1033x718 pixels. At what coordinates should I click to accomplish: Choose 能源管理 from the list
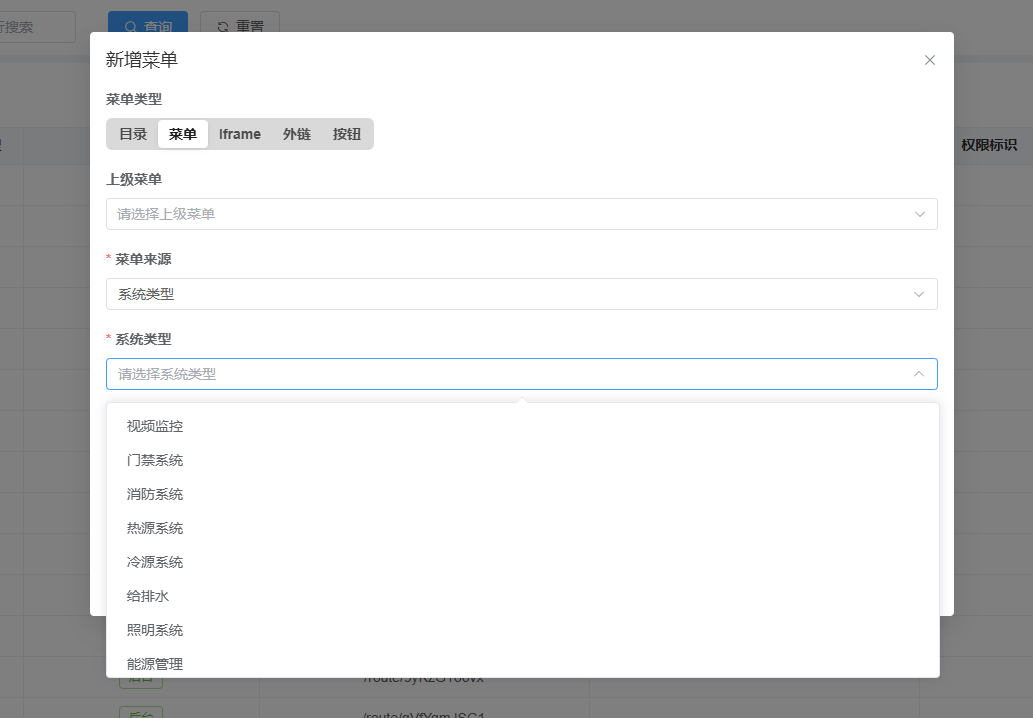point(523,664)
